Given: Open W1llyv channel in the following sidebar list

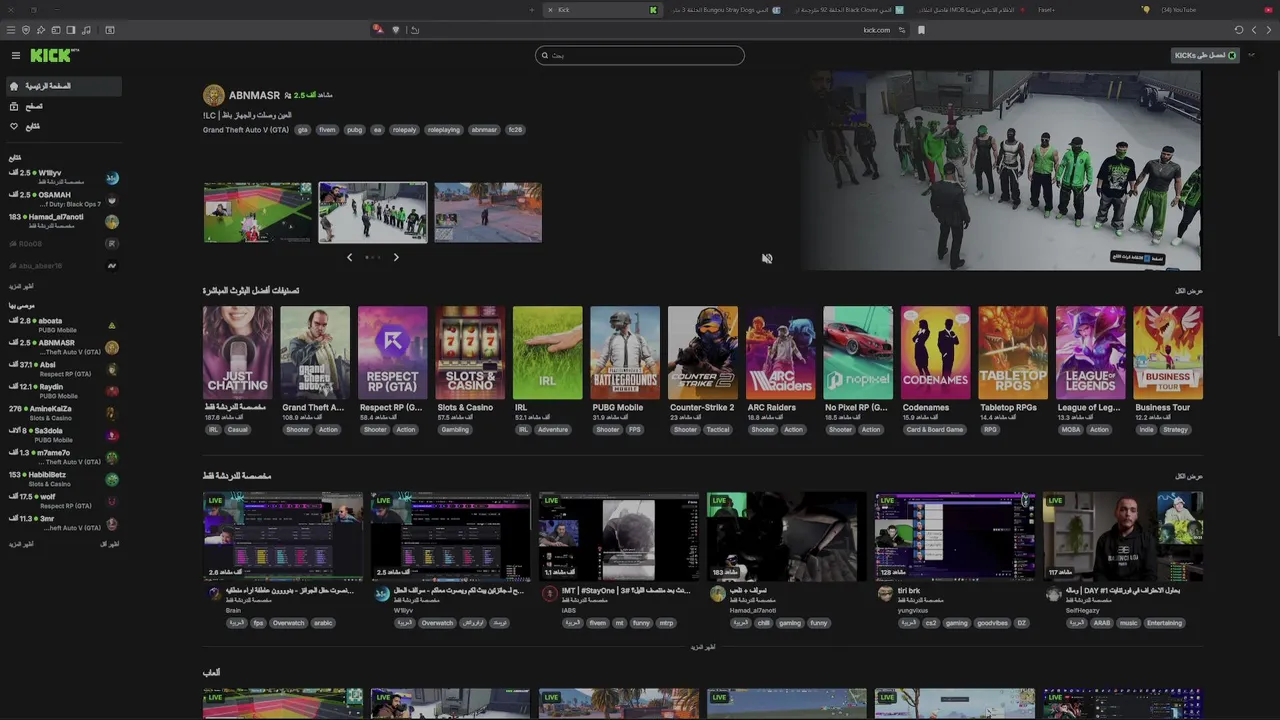Looking at the screenshot, I should [62, 177].
